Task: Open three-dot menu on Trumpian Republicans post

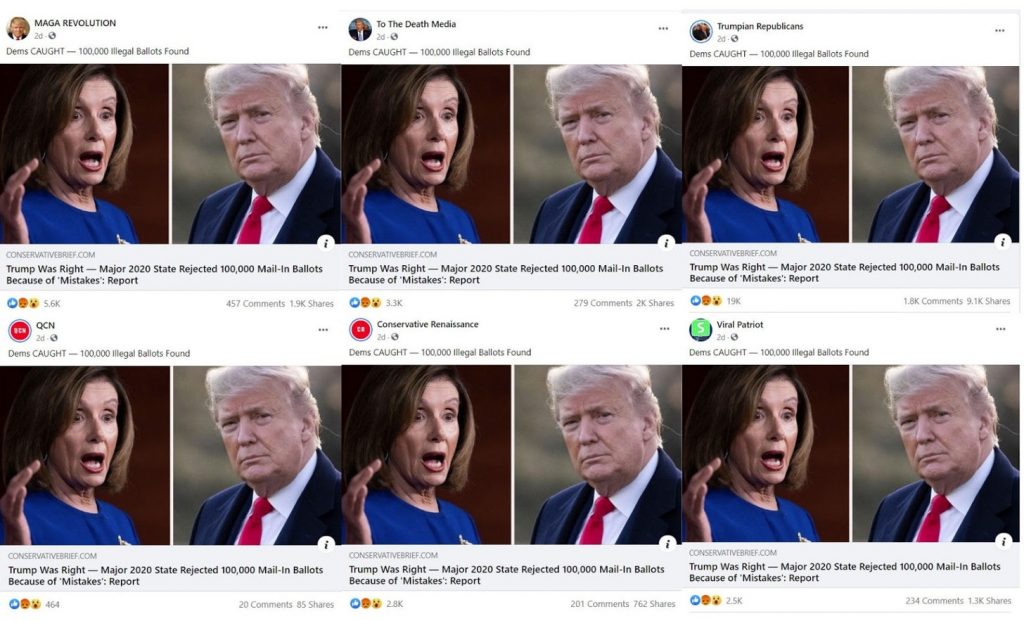Action: pyautogui.click(x=999, y=31)
